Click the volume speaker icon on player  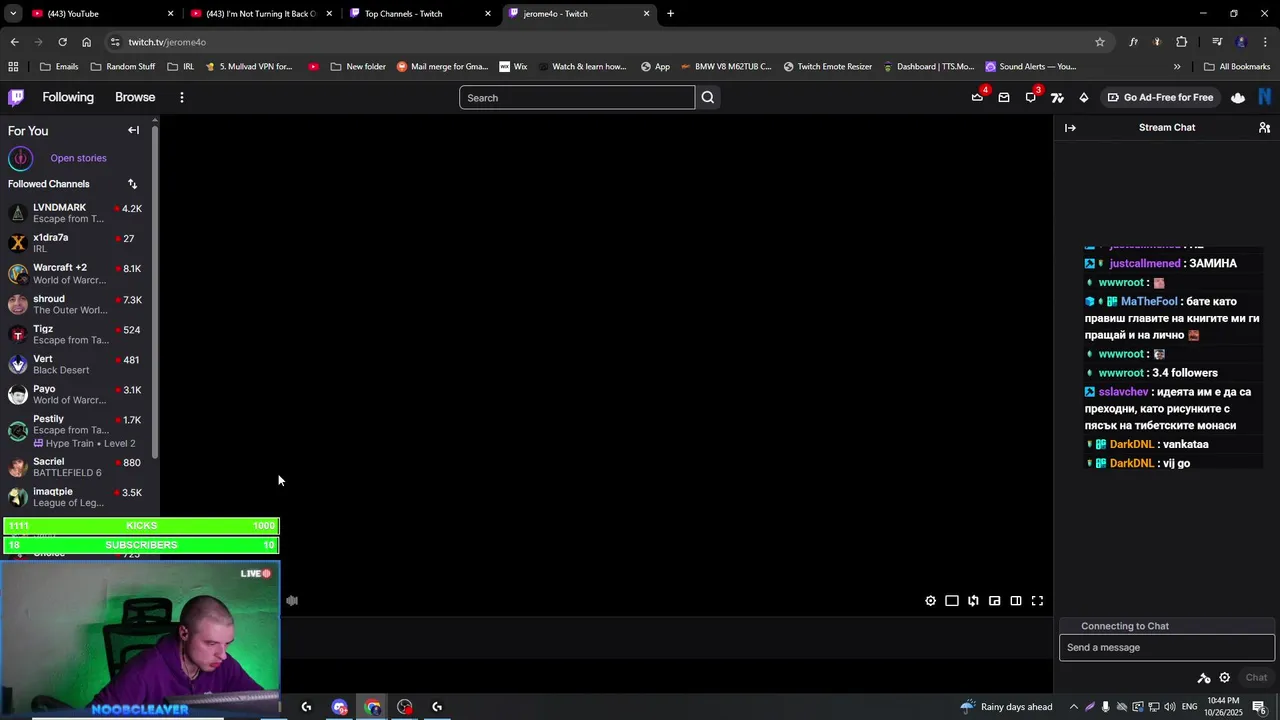292,601
